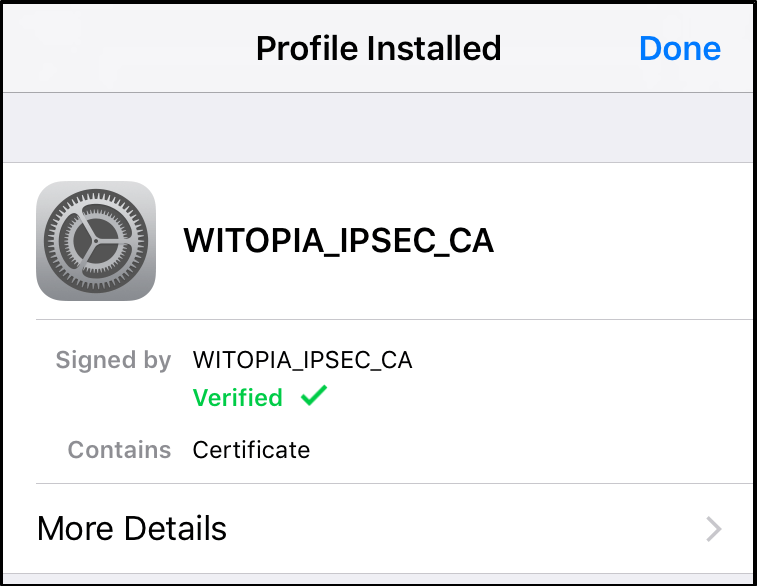This screenshot has height=586, width=757.
Task: Open the More Details row
Action: [378, 529]
